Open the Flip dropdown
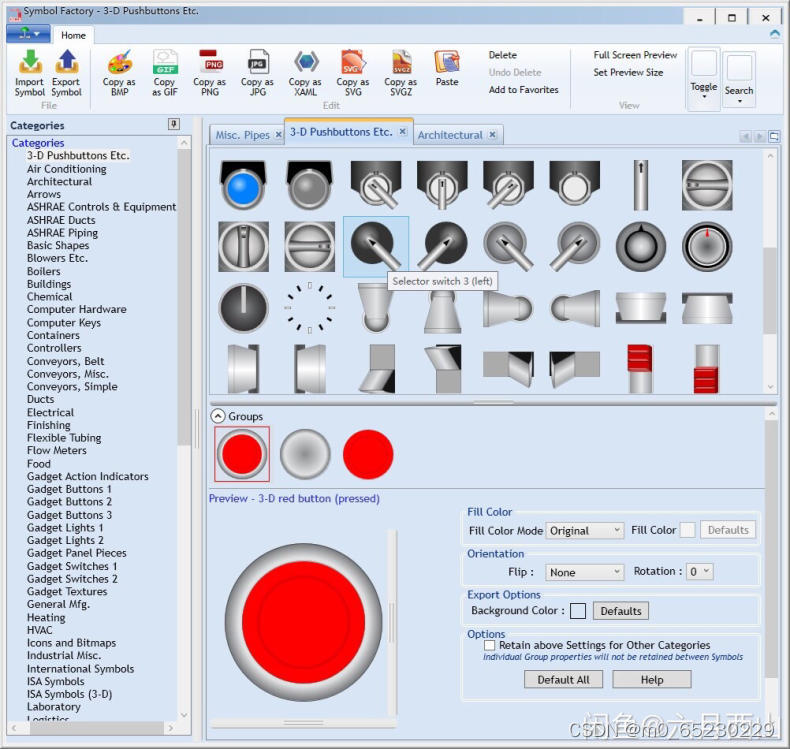 click(x=584, y=572)
